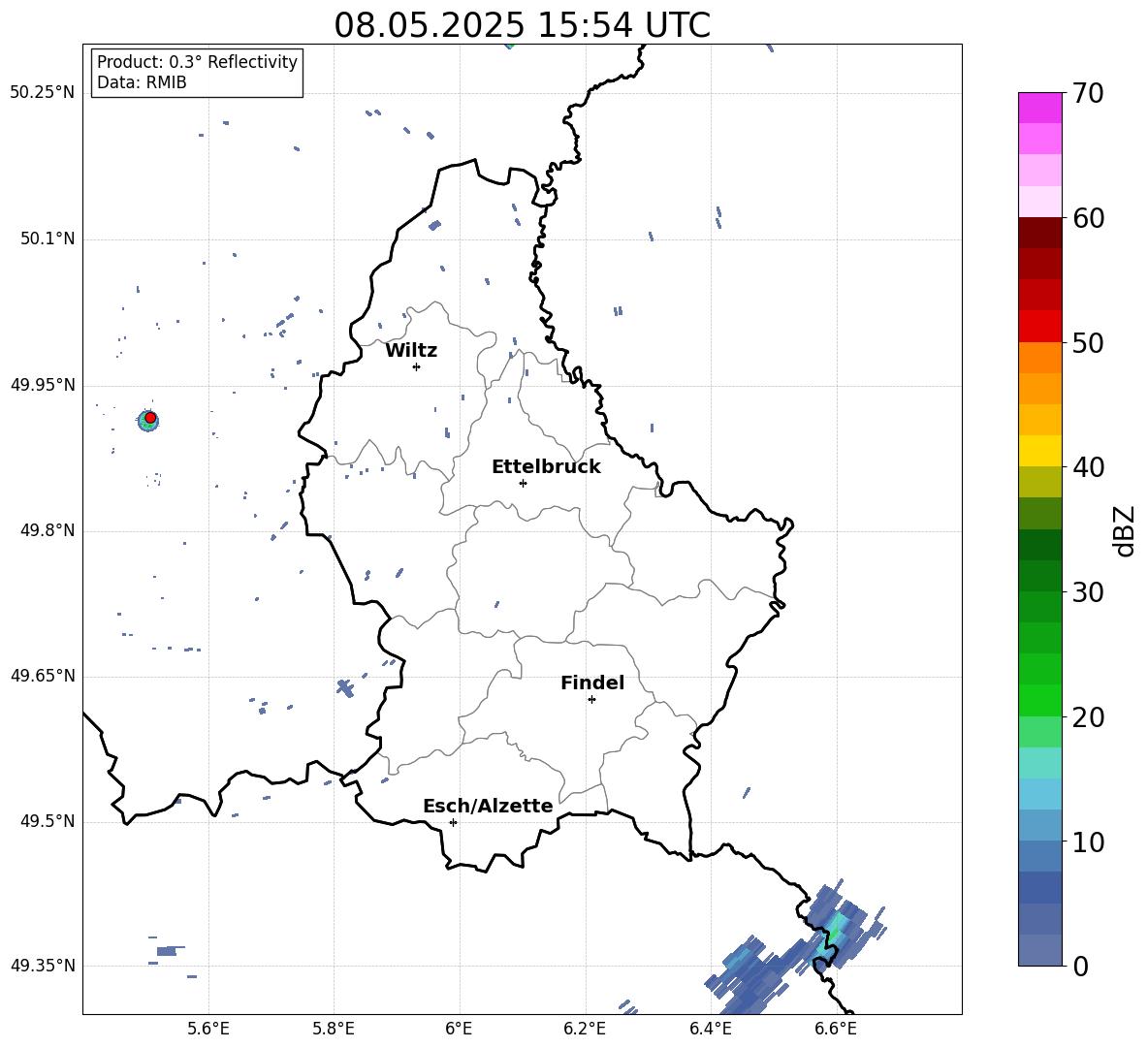Click the colorbar tick label 30

pyautogui.click(x=1088, y=592)
